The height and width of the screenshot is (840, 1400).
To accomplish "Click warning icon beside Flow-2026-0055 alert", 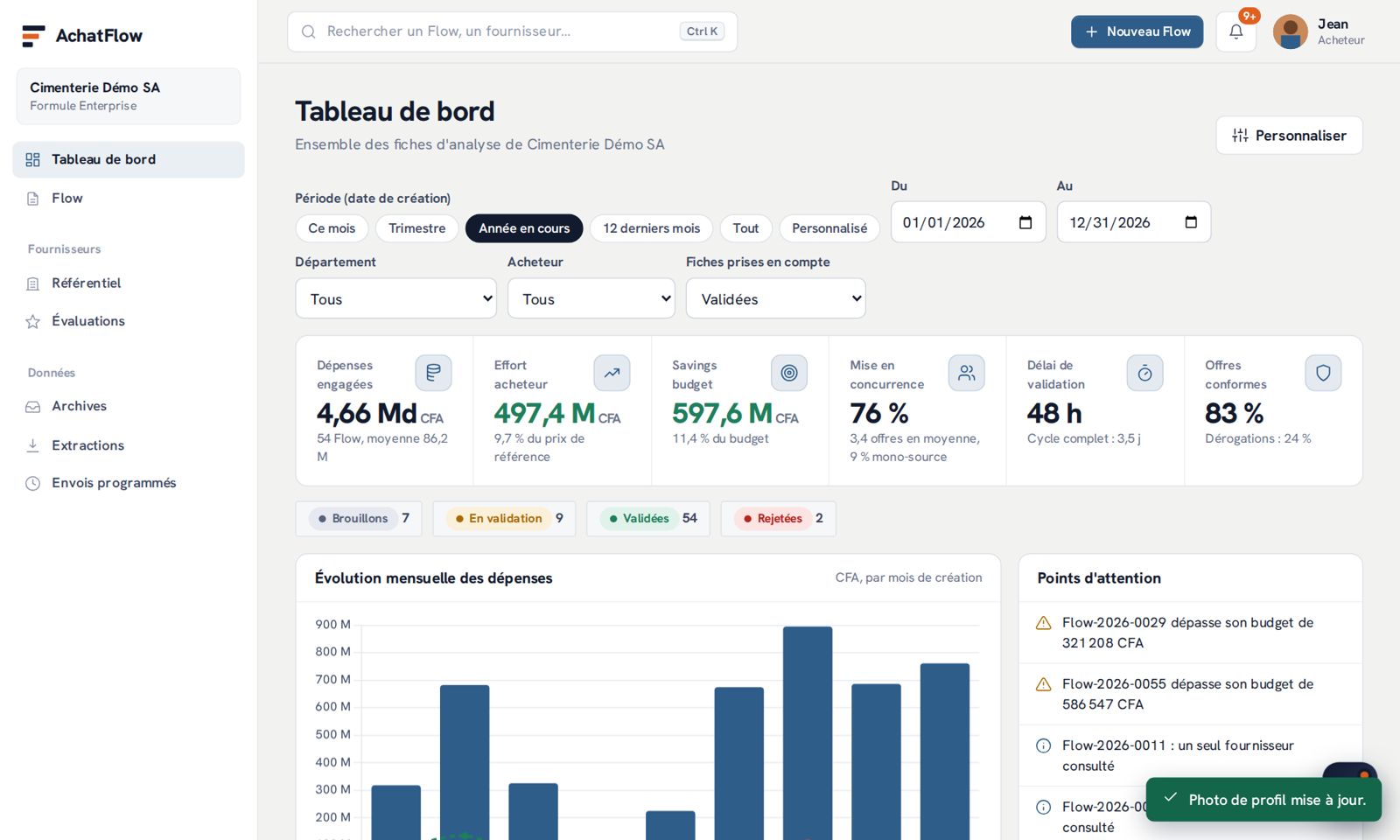I will pos(1043,684).
